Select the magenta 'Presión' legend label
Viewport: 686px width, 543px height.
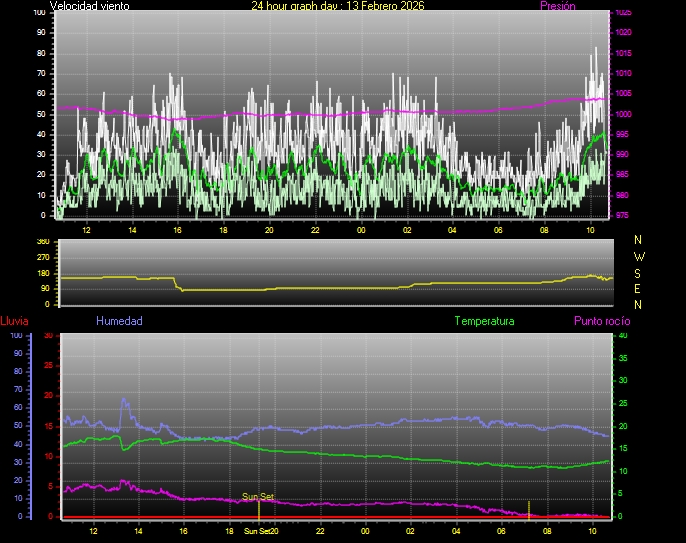pyautogui.click(x=557, y=6)
